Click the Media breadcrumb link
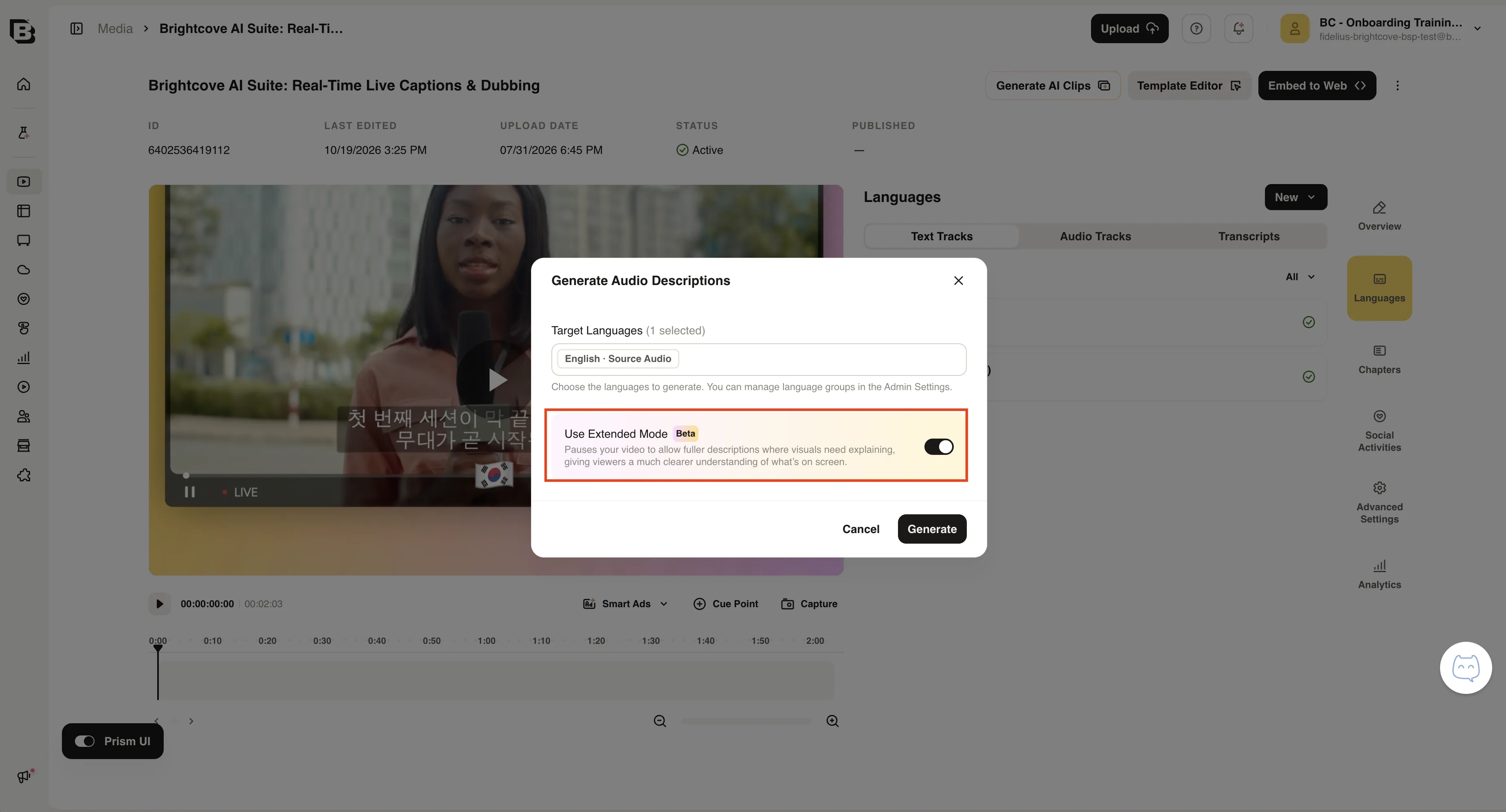1506x812 pixels. (115, 28)
